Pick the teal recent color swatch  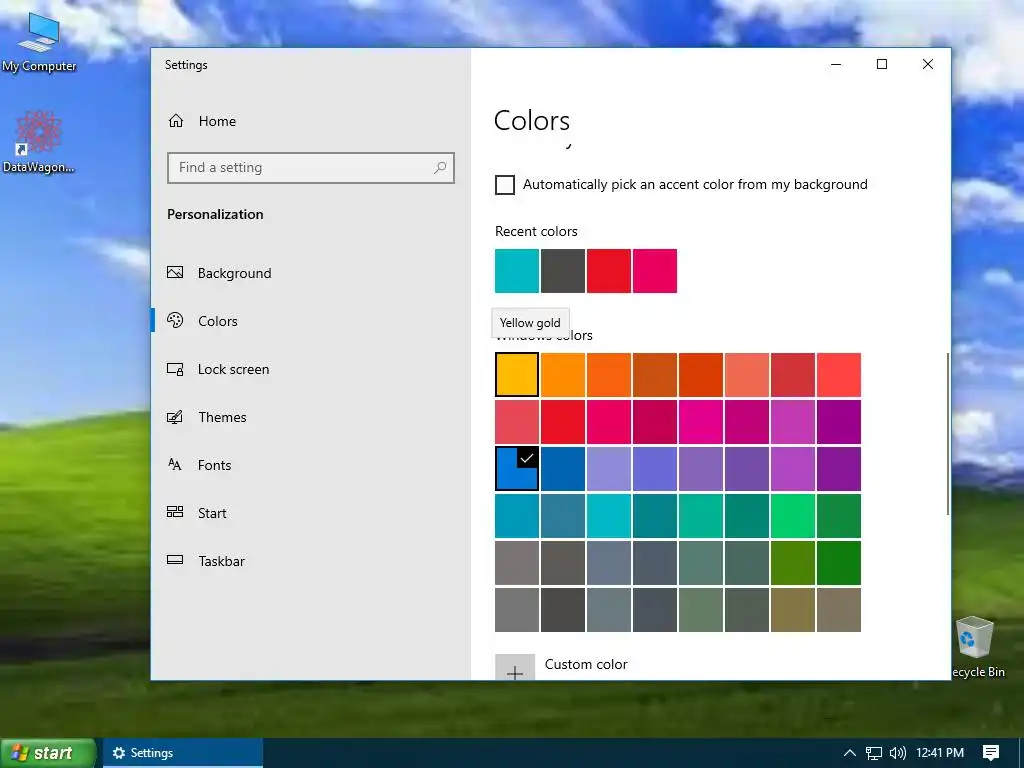[517, 271]
